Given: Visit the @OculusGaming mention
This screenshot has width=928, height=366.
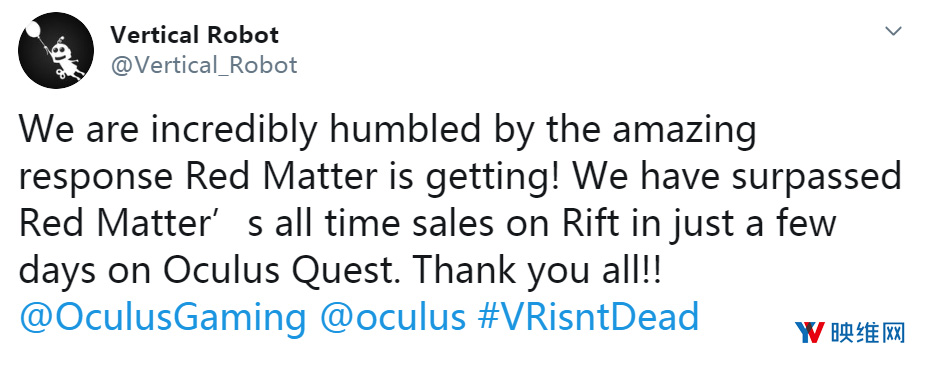Looking at the screenshot, I should (x=163, y=317).
